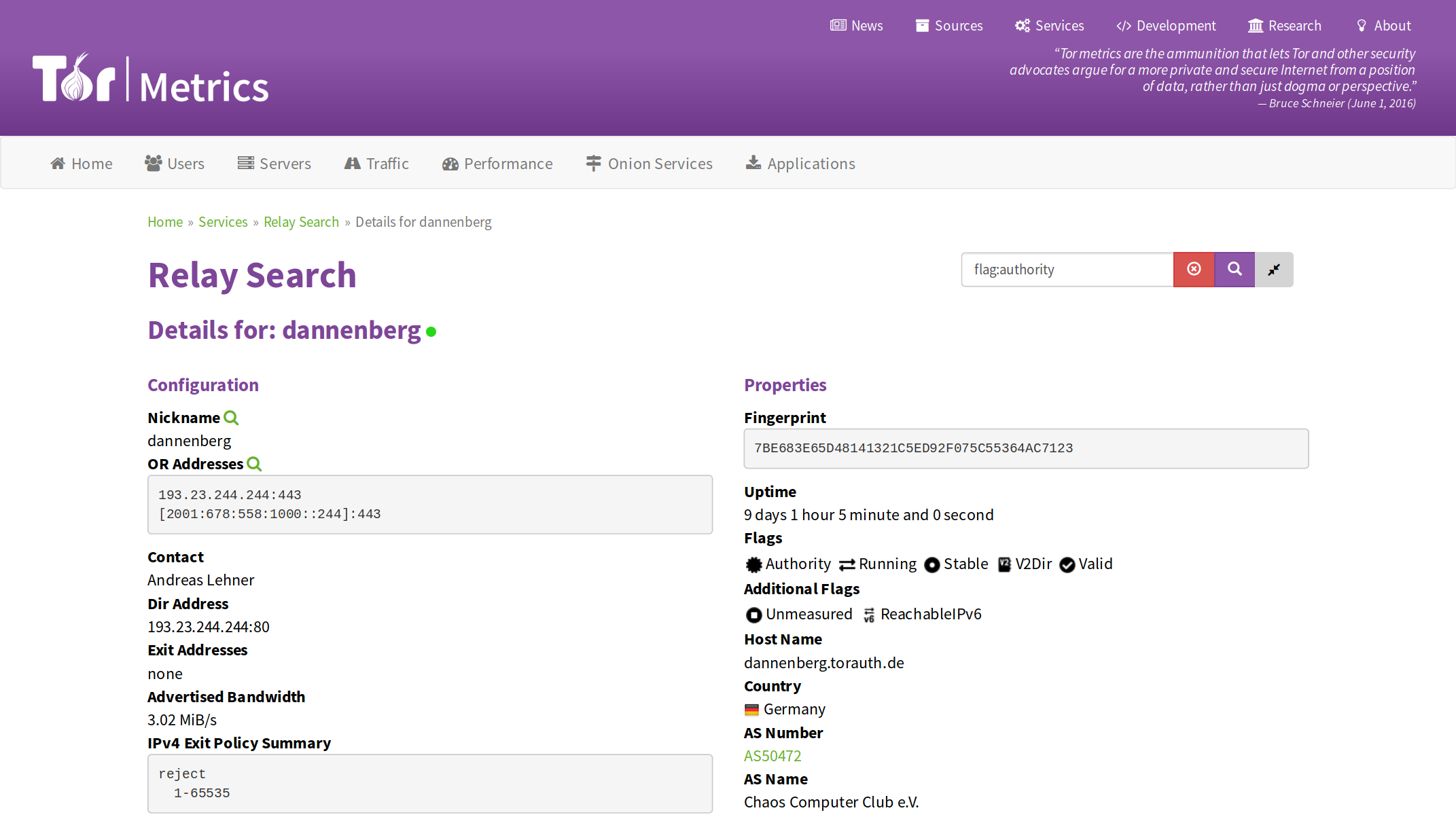Click the Running flag icon
This screenshot has width=1456, height=819.
tap(847, 565)
